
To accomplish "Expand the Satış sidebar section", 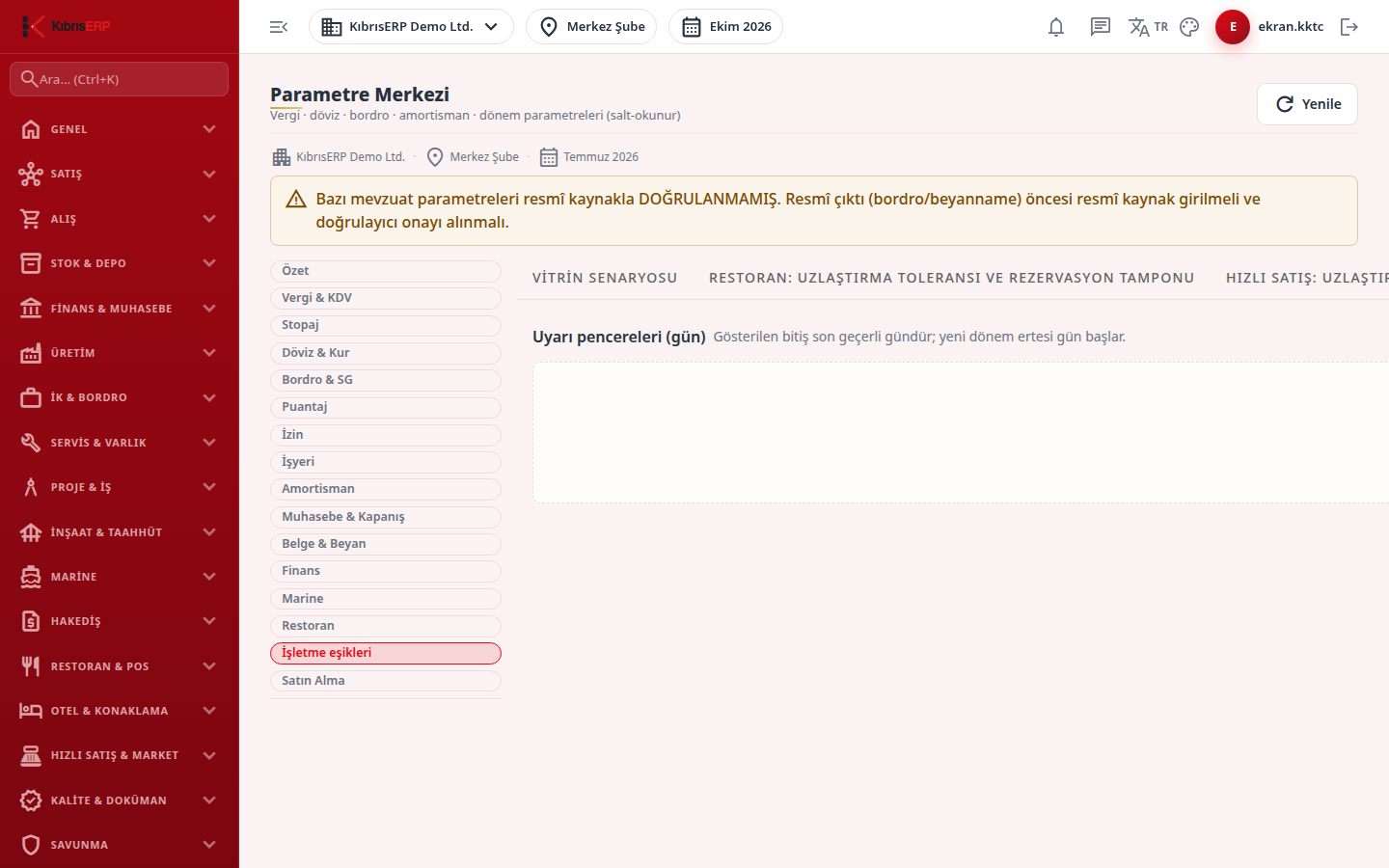I will coord(120,174).
